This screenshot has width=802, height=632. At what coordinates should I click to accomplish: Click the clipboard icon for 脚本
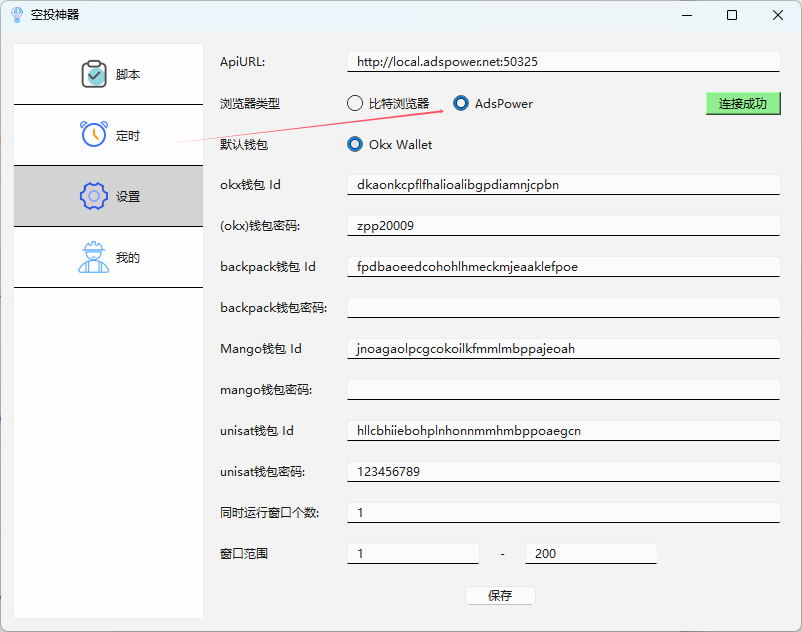pyautogui.click(x=94, y=75)
